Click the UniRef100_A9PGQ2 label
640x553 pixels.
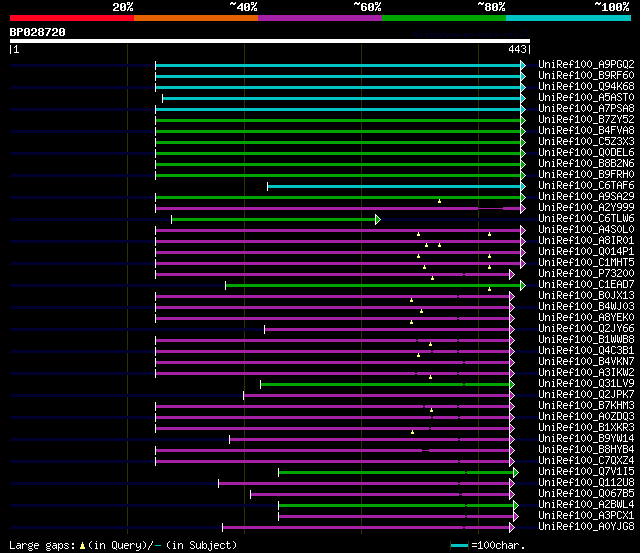click(586, 64)
